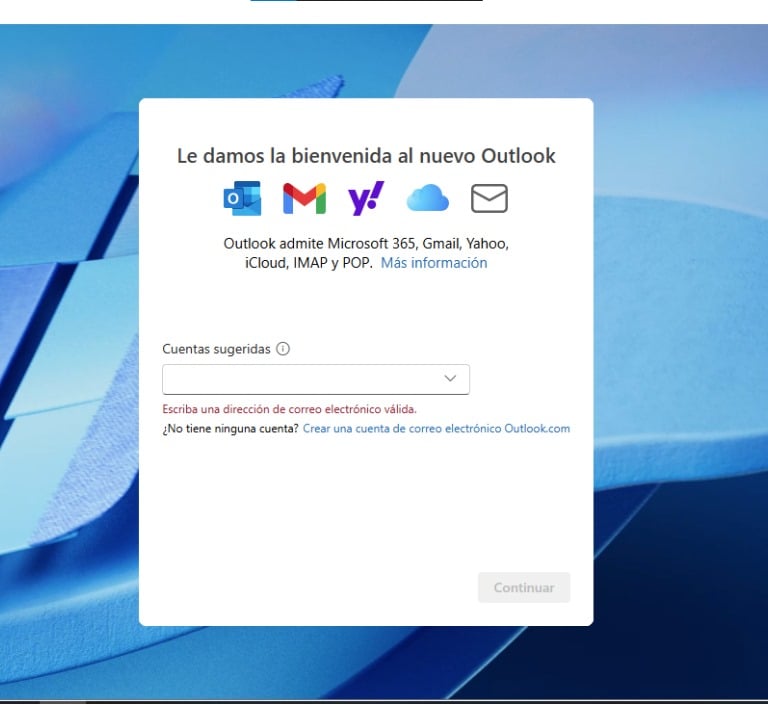The image size is (768, 704).
Task: Click the Outlook logo icon
Action: click(x=242, y=198)
